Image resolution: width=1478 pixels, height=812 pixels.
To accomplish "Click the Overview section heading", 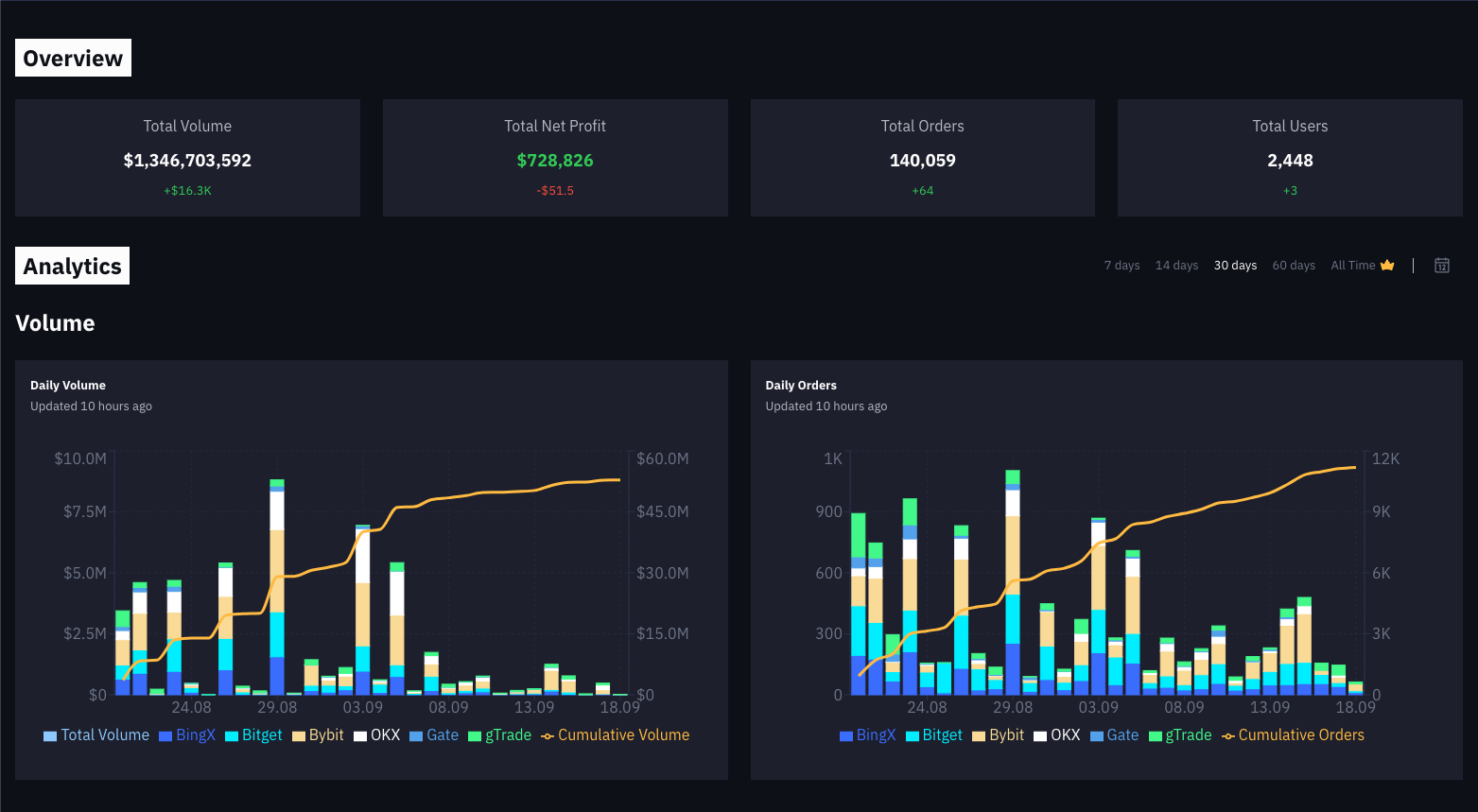I will pos(73,58).
